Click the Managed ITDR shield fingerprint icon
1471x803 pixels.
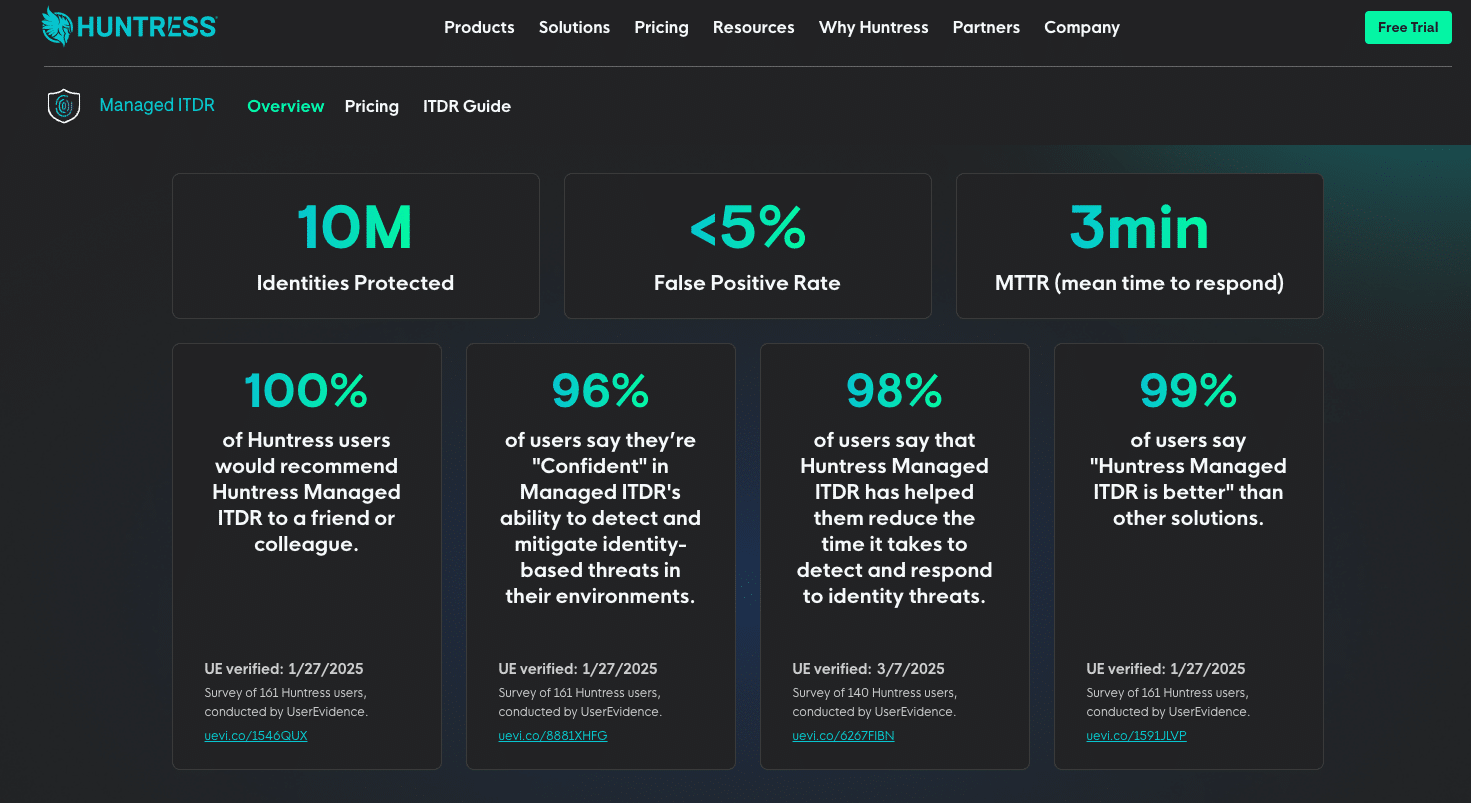pyautogui.click(x=64, y=106)
